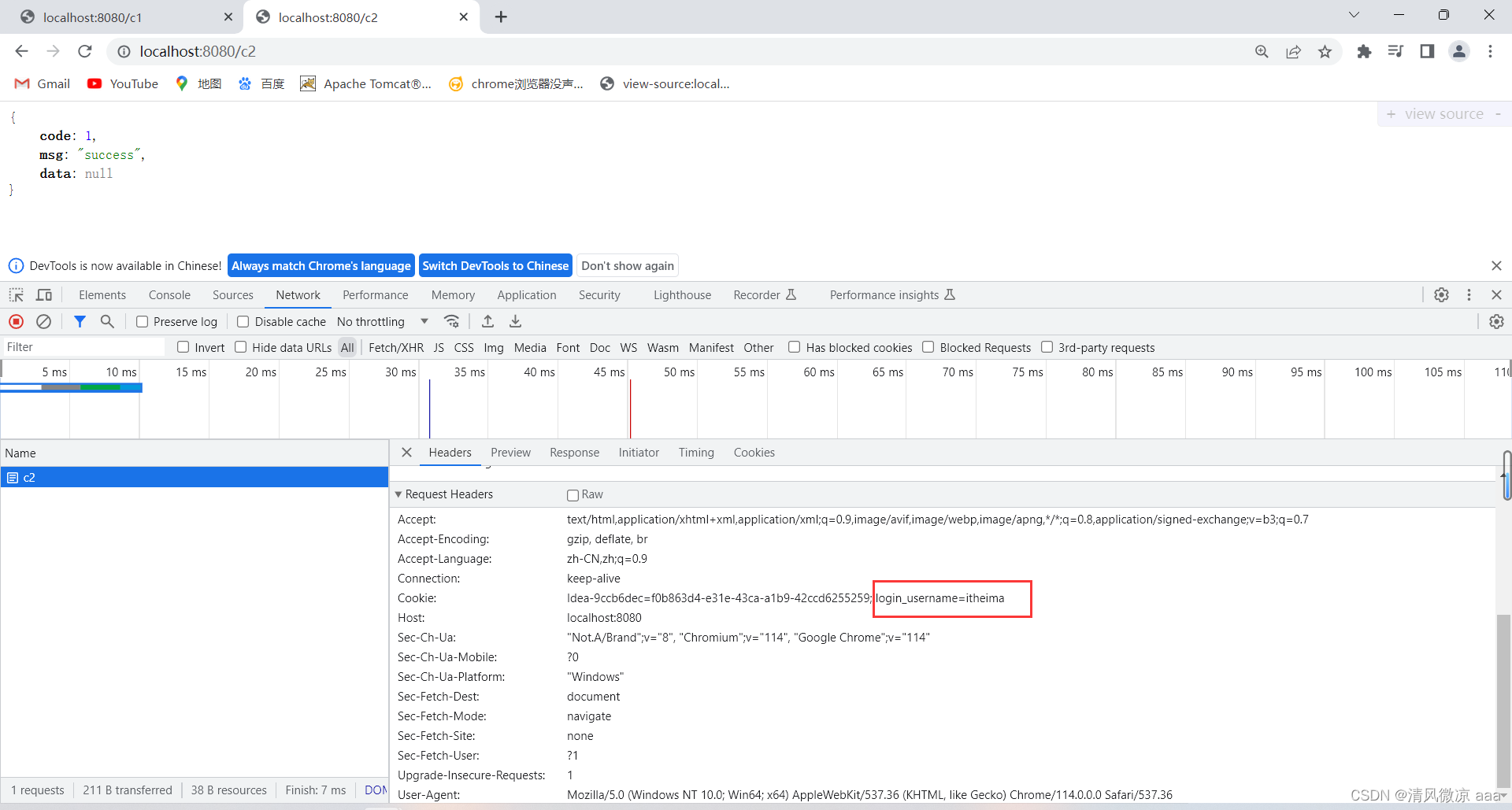Close the DevTools panel
1512x810 pixels.
coord(1496,294)
